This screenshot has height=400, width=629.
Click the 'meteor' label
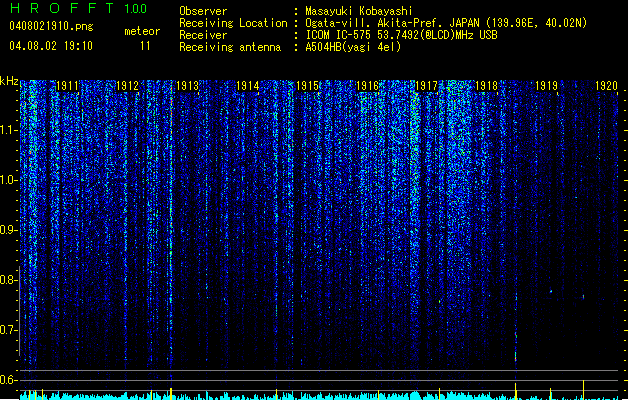pyautogui.click(x=142, y=31)
